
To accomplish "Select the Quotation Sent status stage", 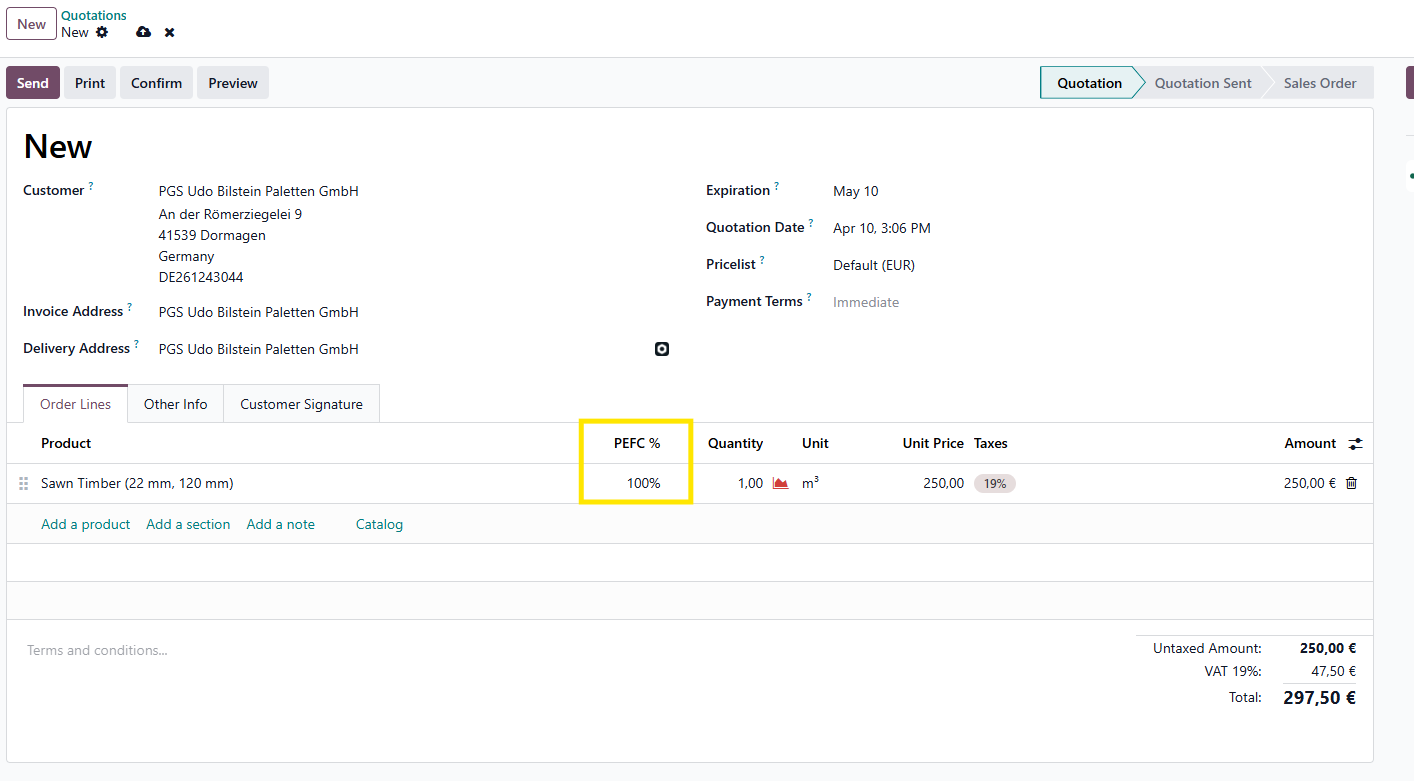I will pos(1202,83).
